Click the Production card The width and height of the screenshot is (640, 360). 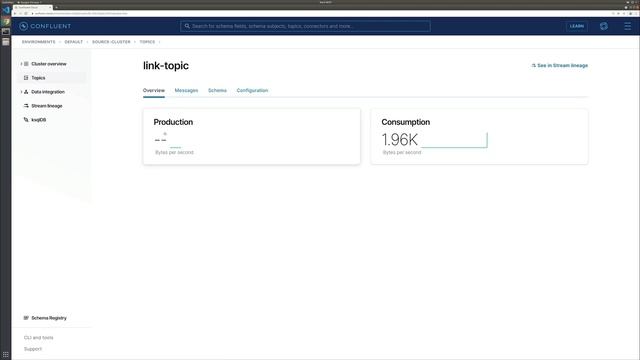[251, 136]
